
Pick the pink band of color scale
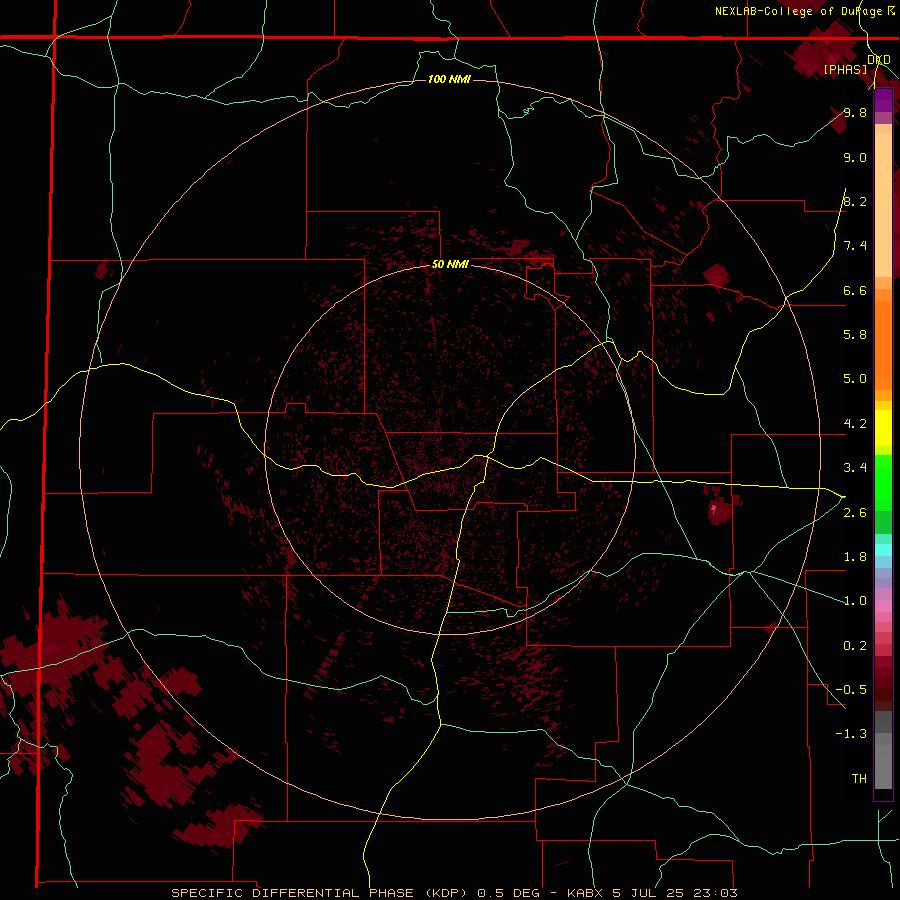coord(883,606)
